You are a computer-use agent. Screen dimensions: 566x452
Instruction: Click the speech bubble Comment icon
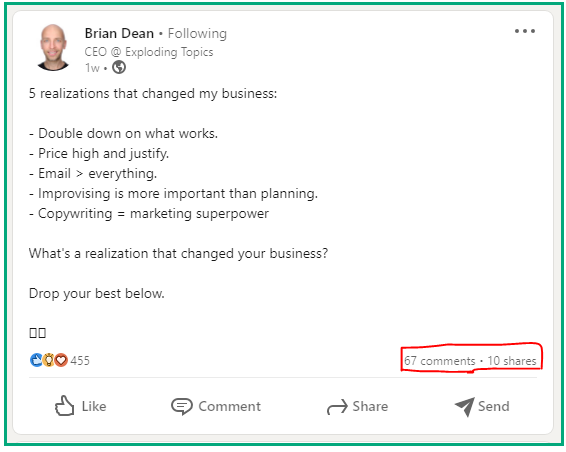point(182,407)
